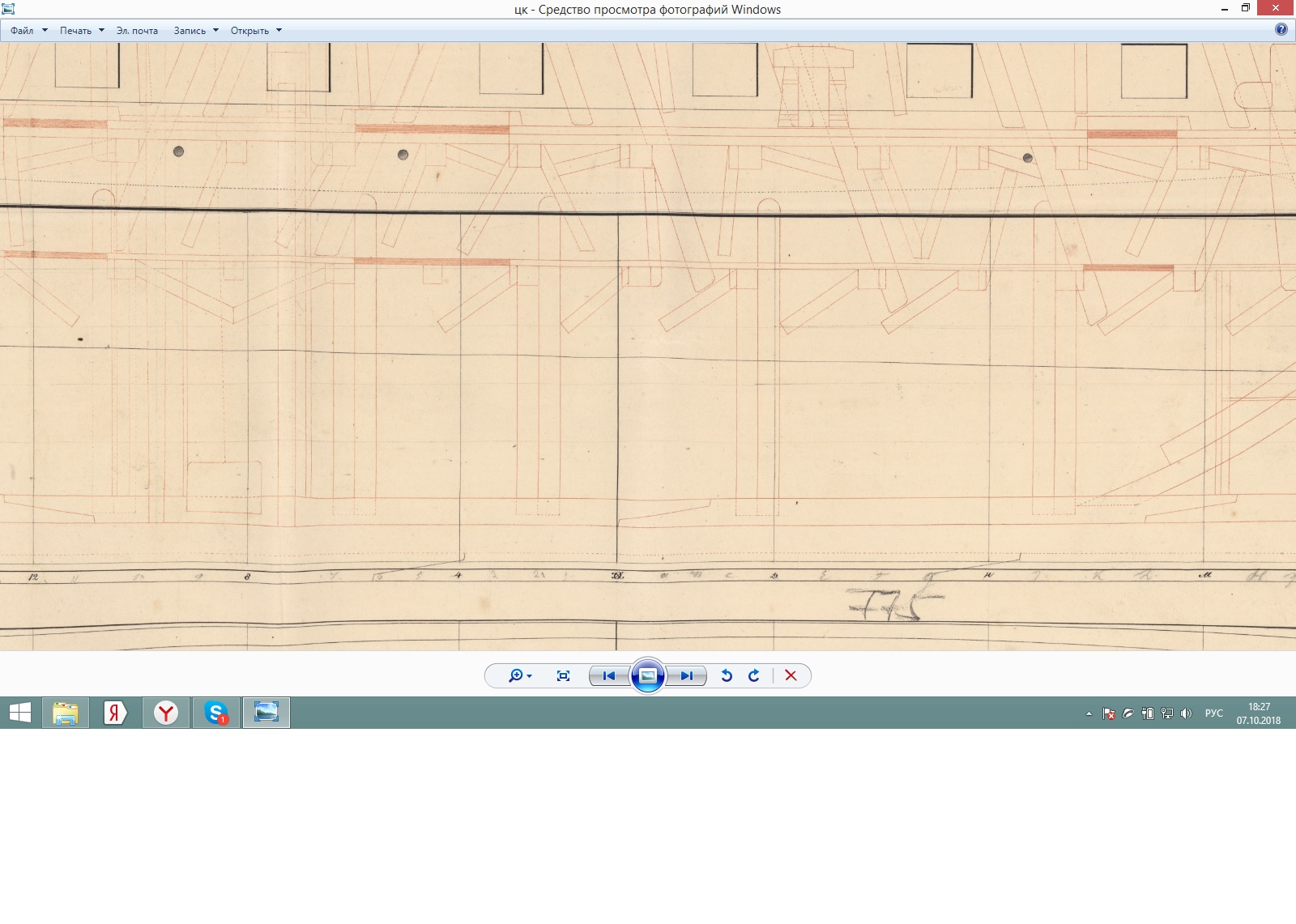
Task: Open the Запись menu
Action: tap(190, 31)
